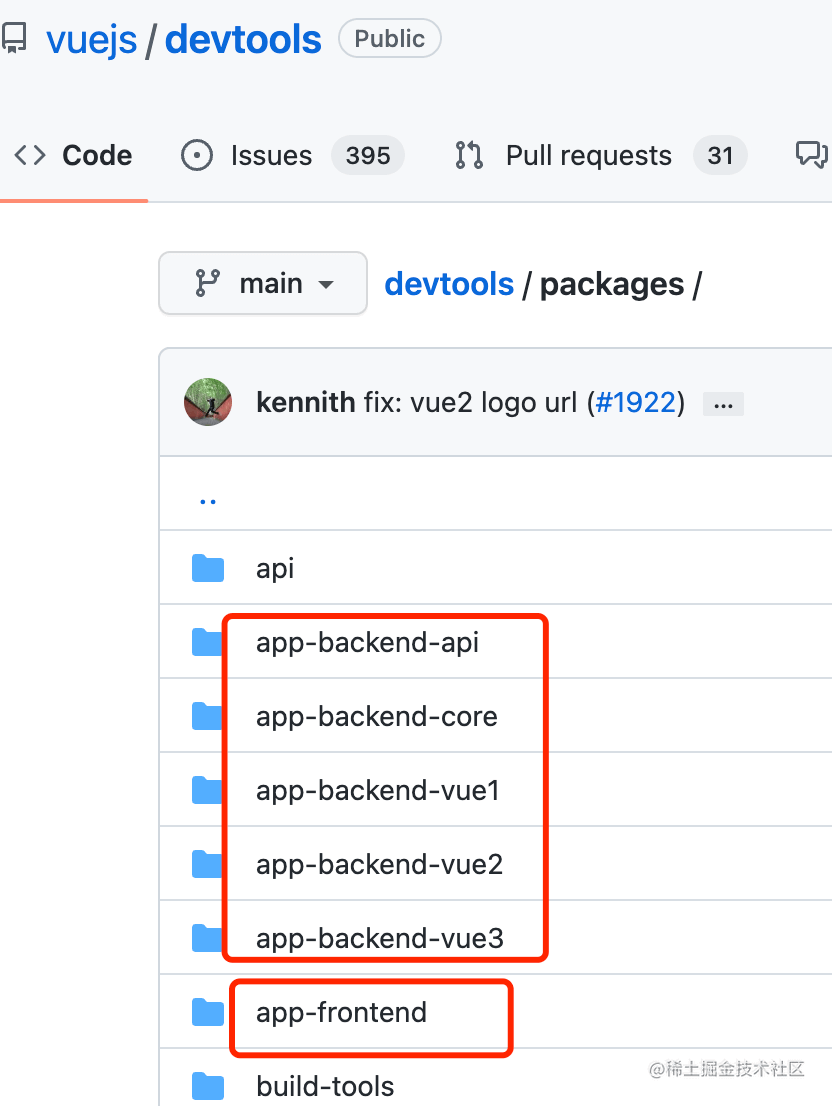
Task: Open the app-backend-api folder
Action: pyautogui.click(x=367, y=643)
